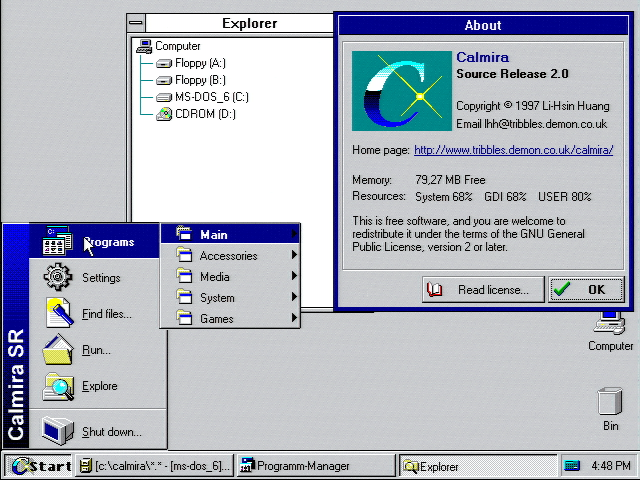The image size is (640, 480).
Task: Expand the Games submenu arrow
Action: (294, 319)
